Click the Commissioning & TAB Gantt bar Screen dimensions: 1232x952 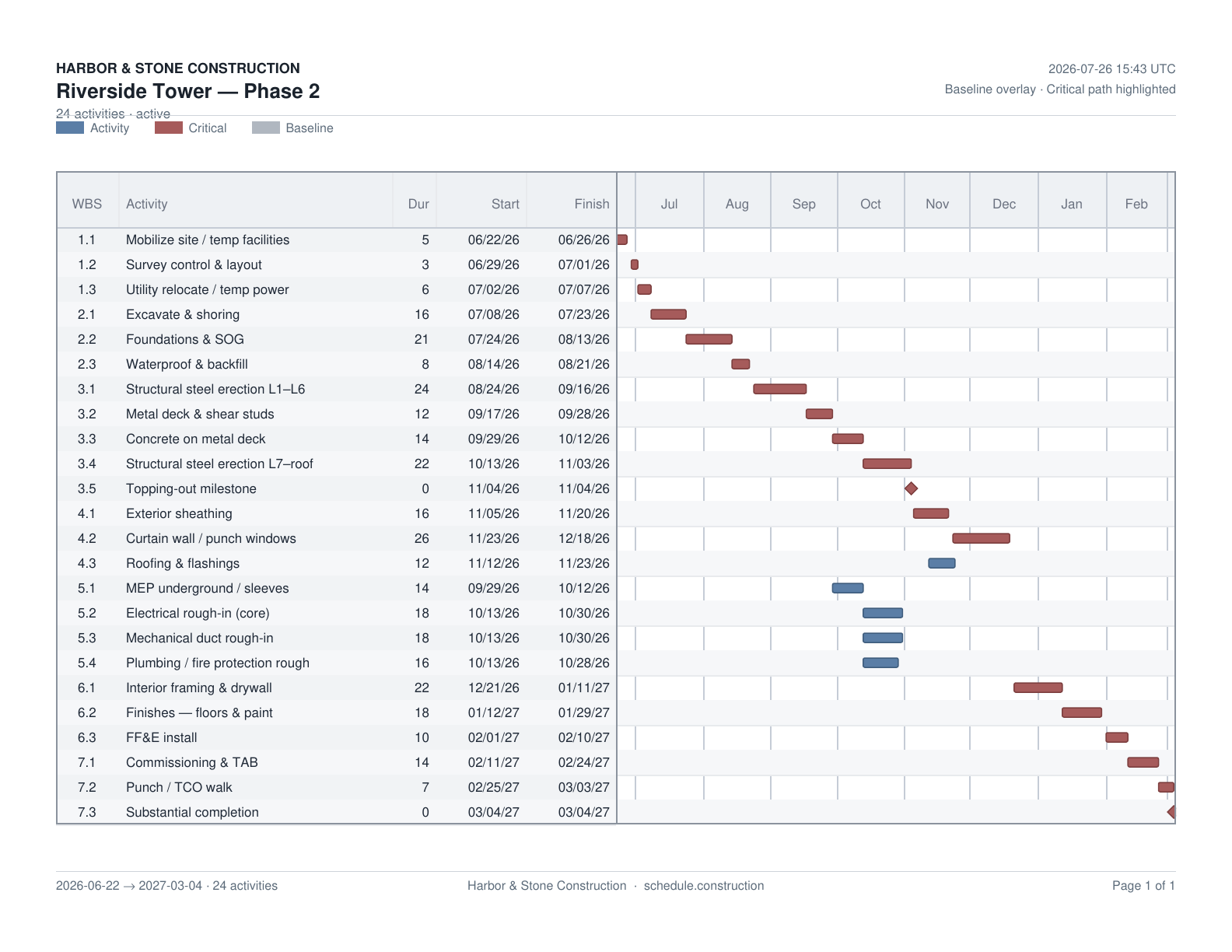(1143, 762)
